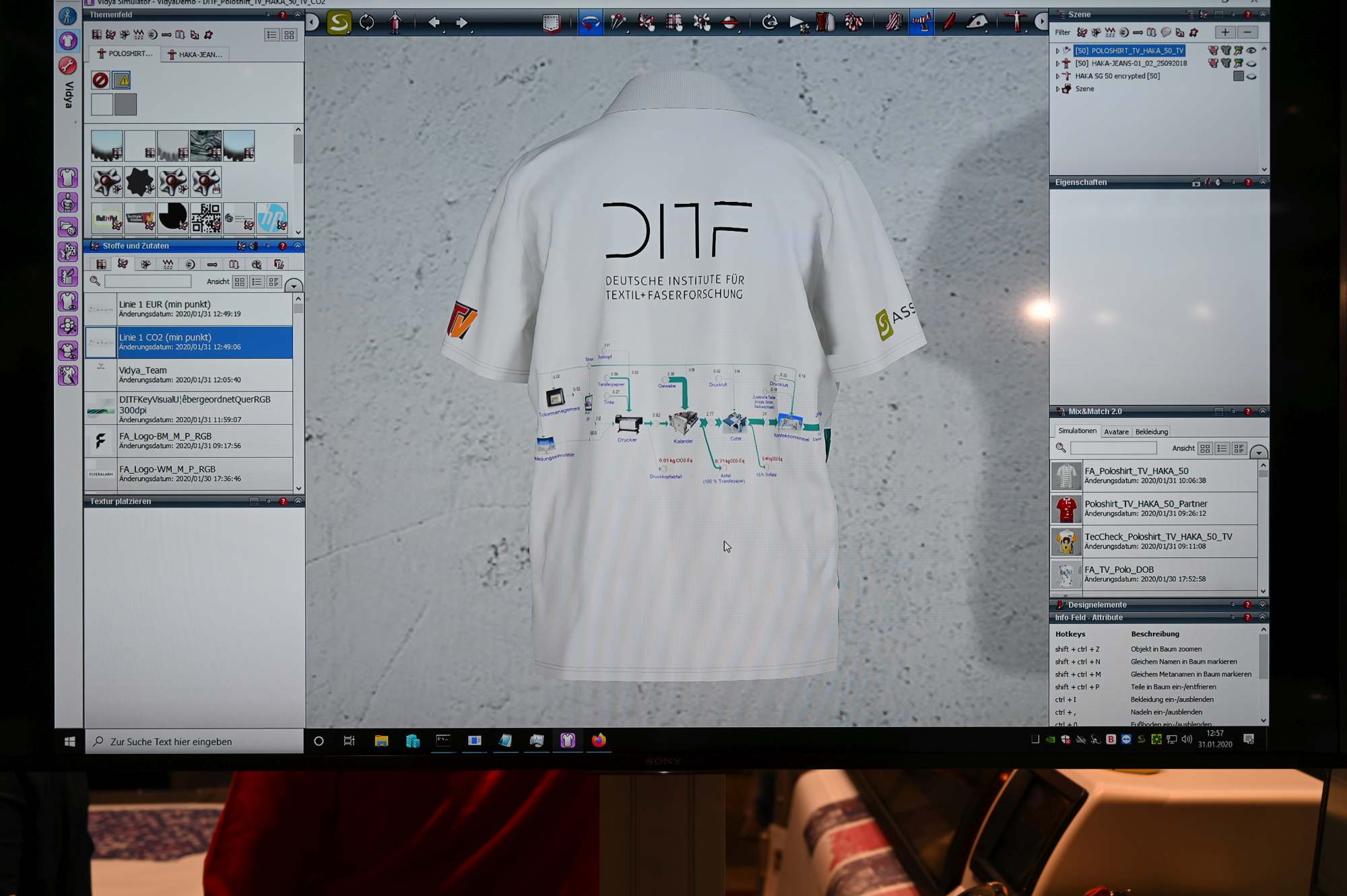
Task: Click the yellow S Assyst logo toolbar icon
Action: click(339, 22)
